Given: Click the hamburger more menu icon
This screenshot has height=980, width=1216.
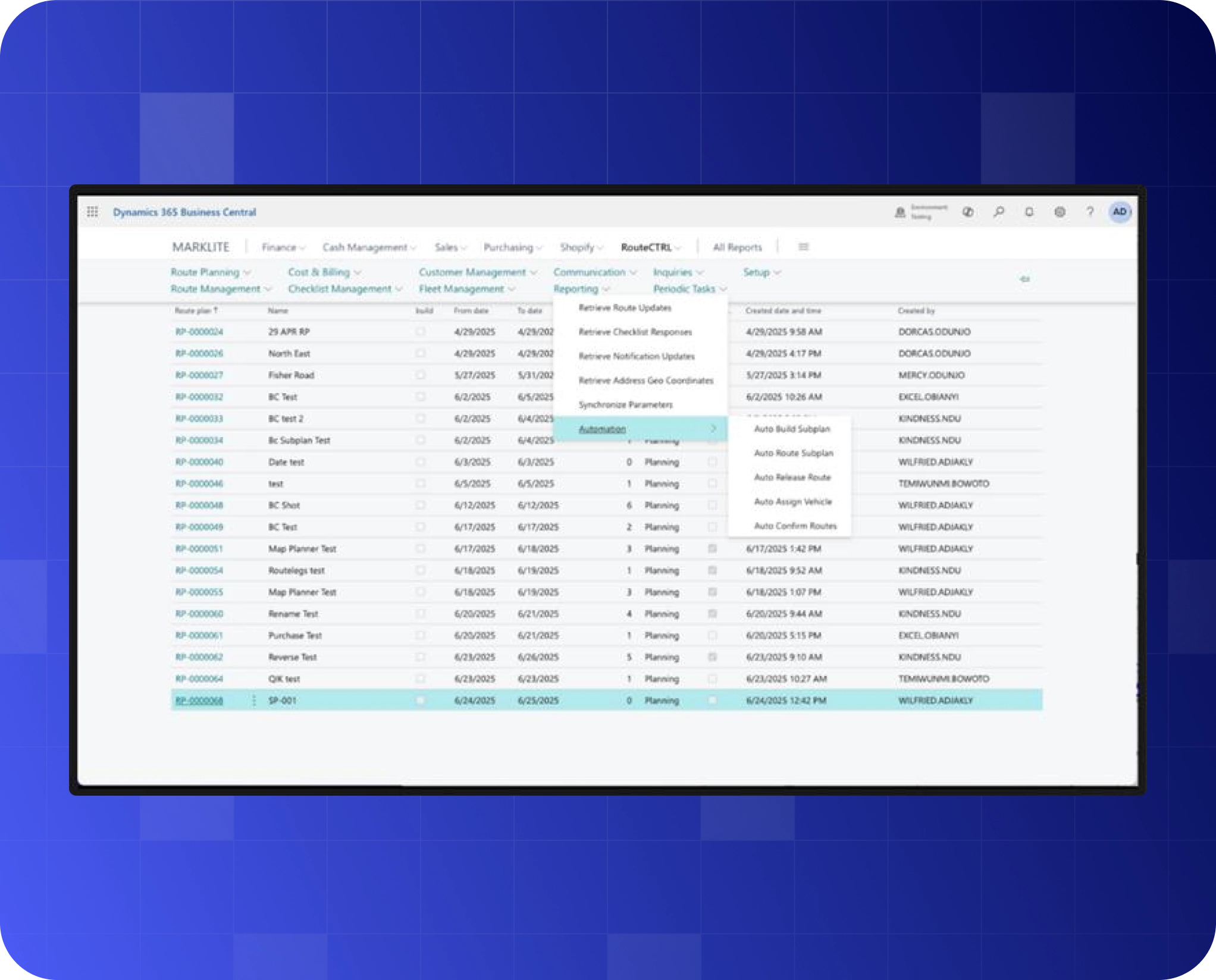Looking at the screenshot, I should (803, 247).
